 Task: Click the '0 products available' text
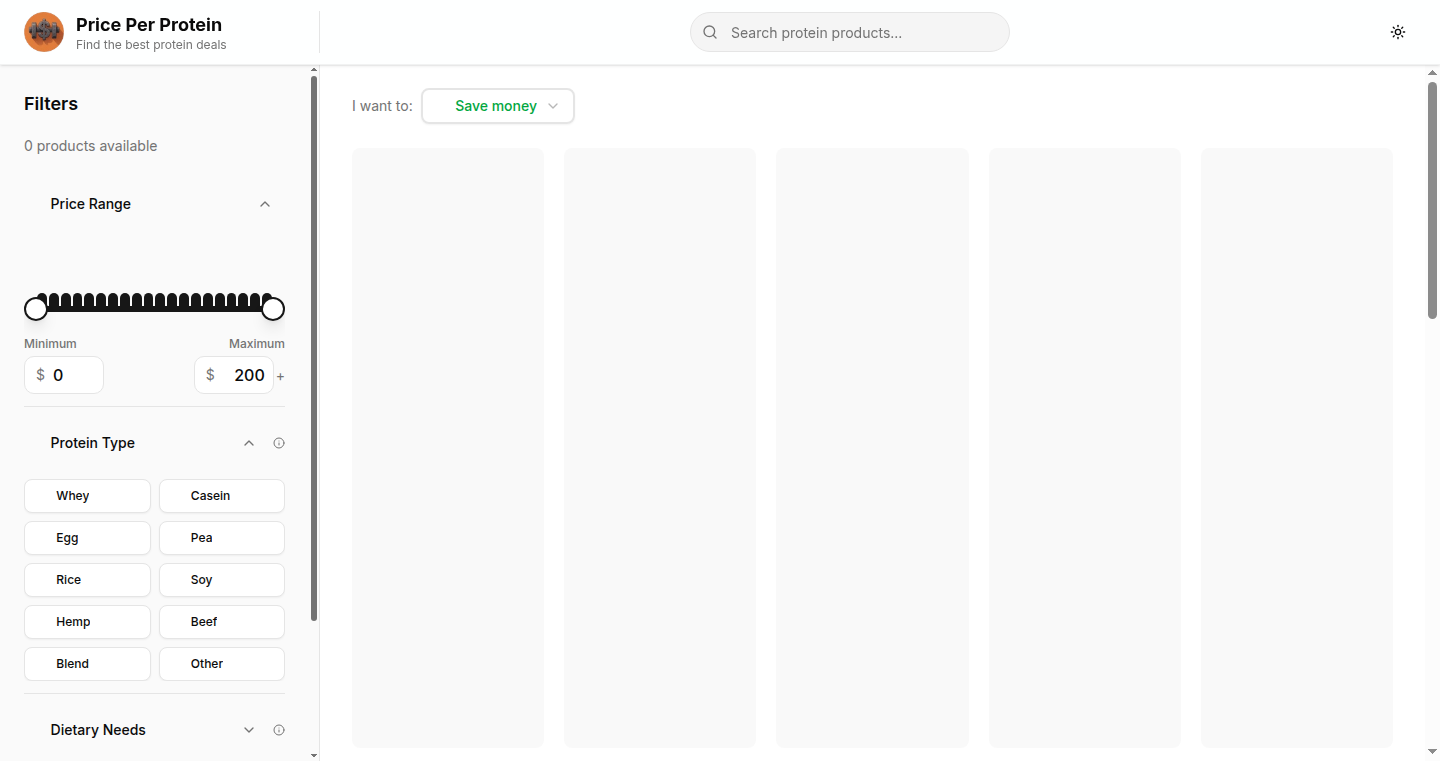91,146
